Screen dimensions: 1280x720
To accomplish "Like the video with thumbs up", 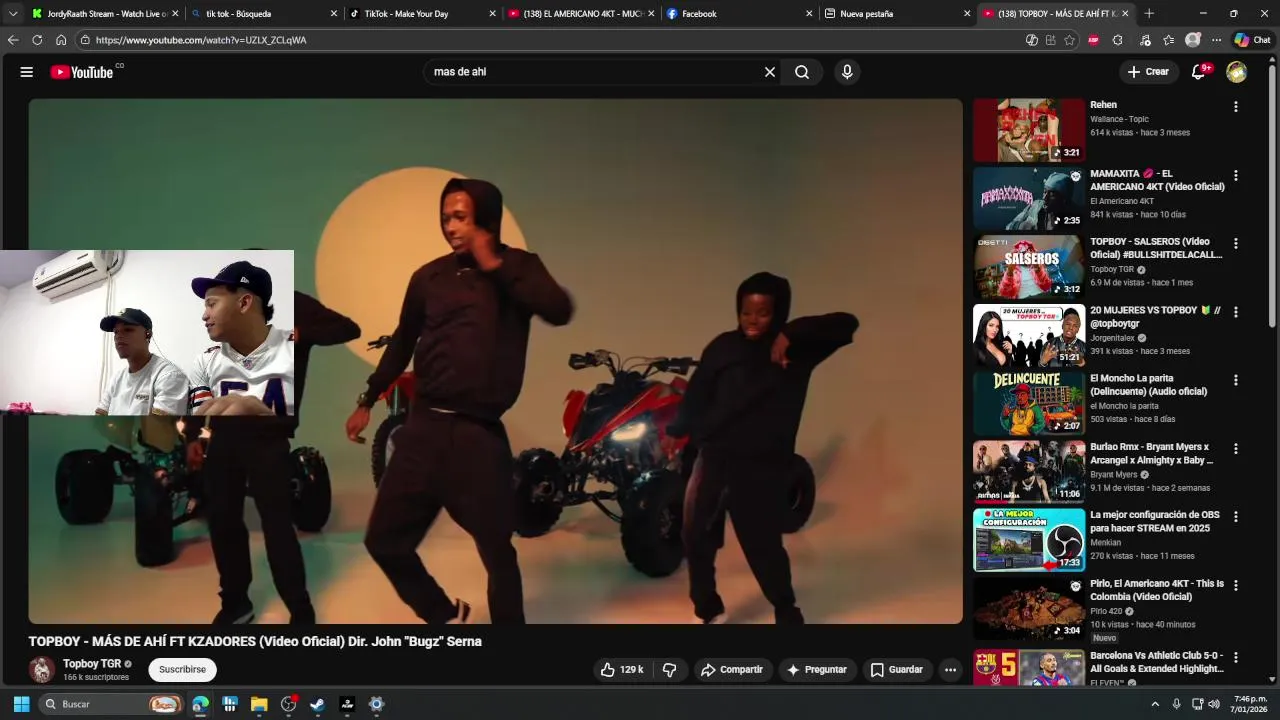I will (622, 670).
